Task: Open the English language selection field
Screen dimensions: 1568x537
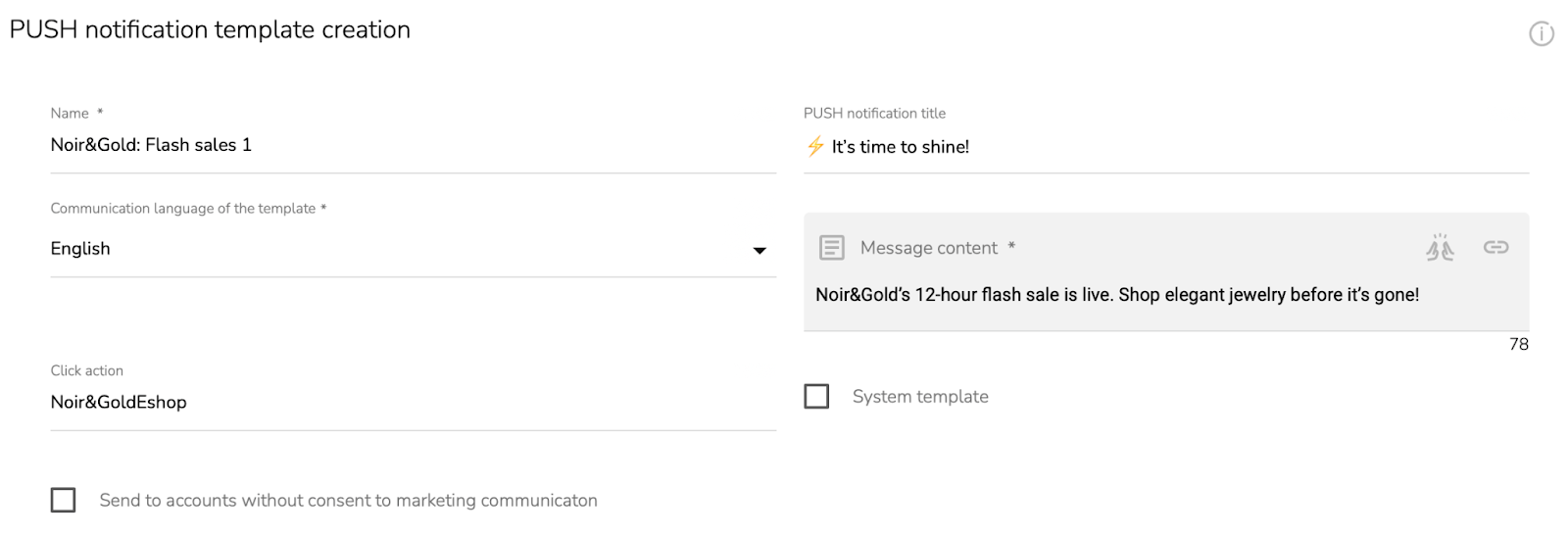Action: click(x=413, y=249)
